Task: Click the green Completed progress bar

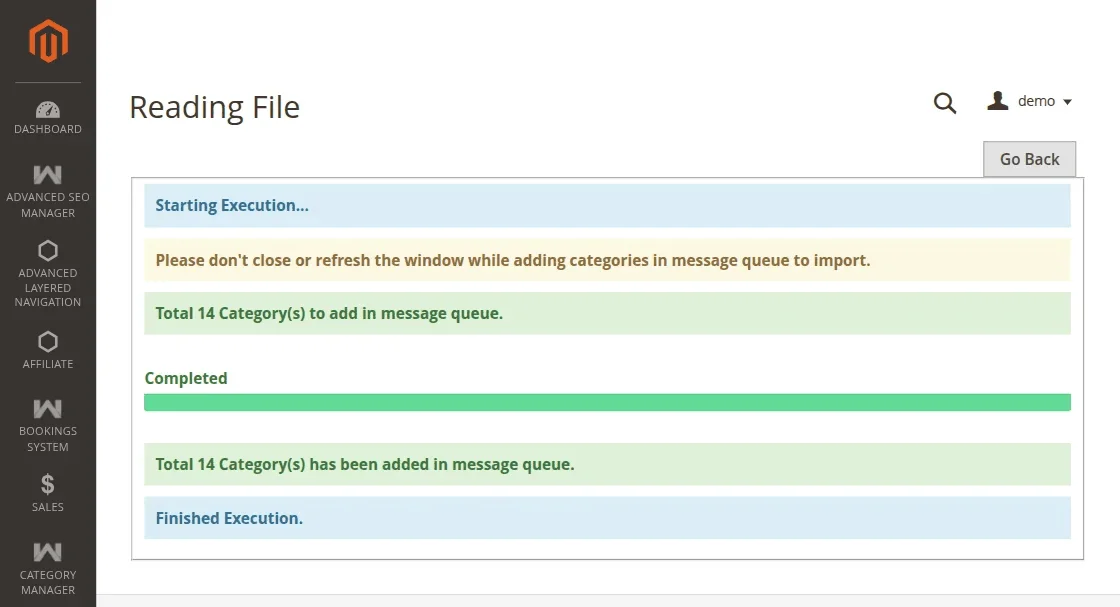Action: coord(606,402)
